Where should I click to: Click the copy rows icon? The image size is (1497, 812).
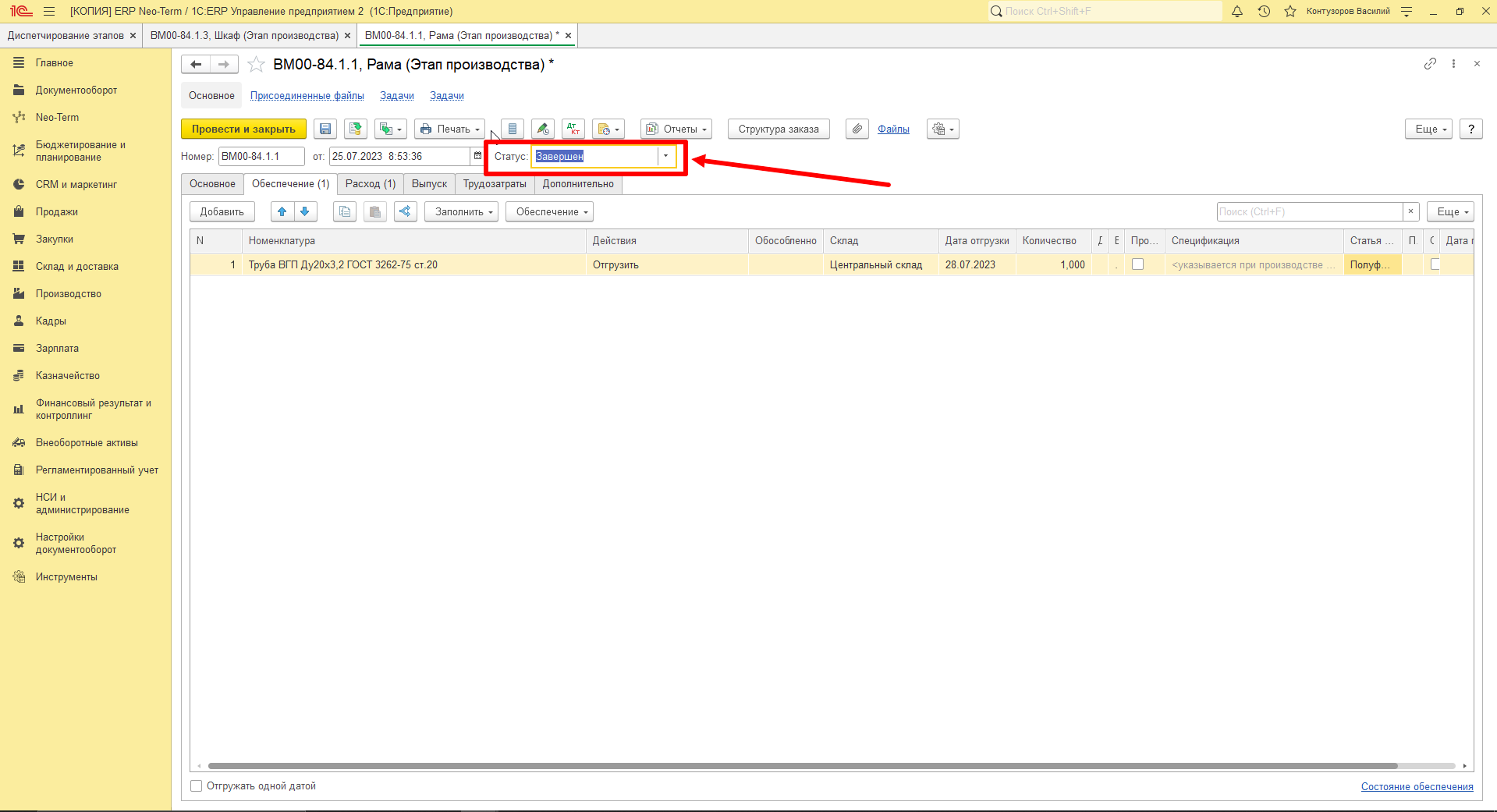click(x=345, y=212)
